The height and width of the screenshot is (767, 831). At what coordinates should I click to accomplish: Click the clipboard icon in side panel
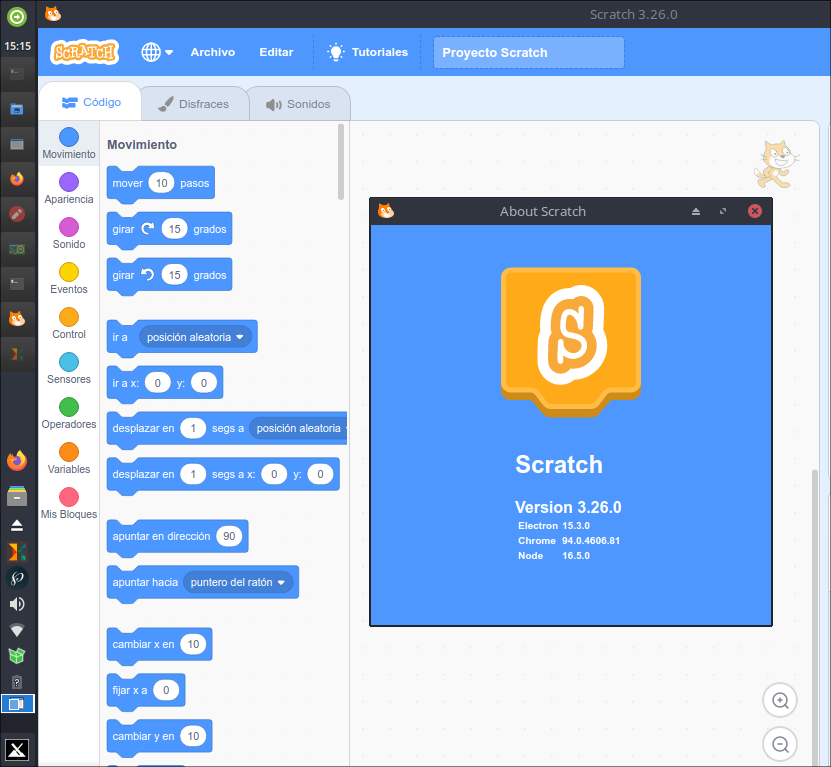coord(17,682)
